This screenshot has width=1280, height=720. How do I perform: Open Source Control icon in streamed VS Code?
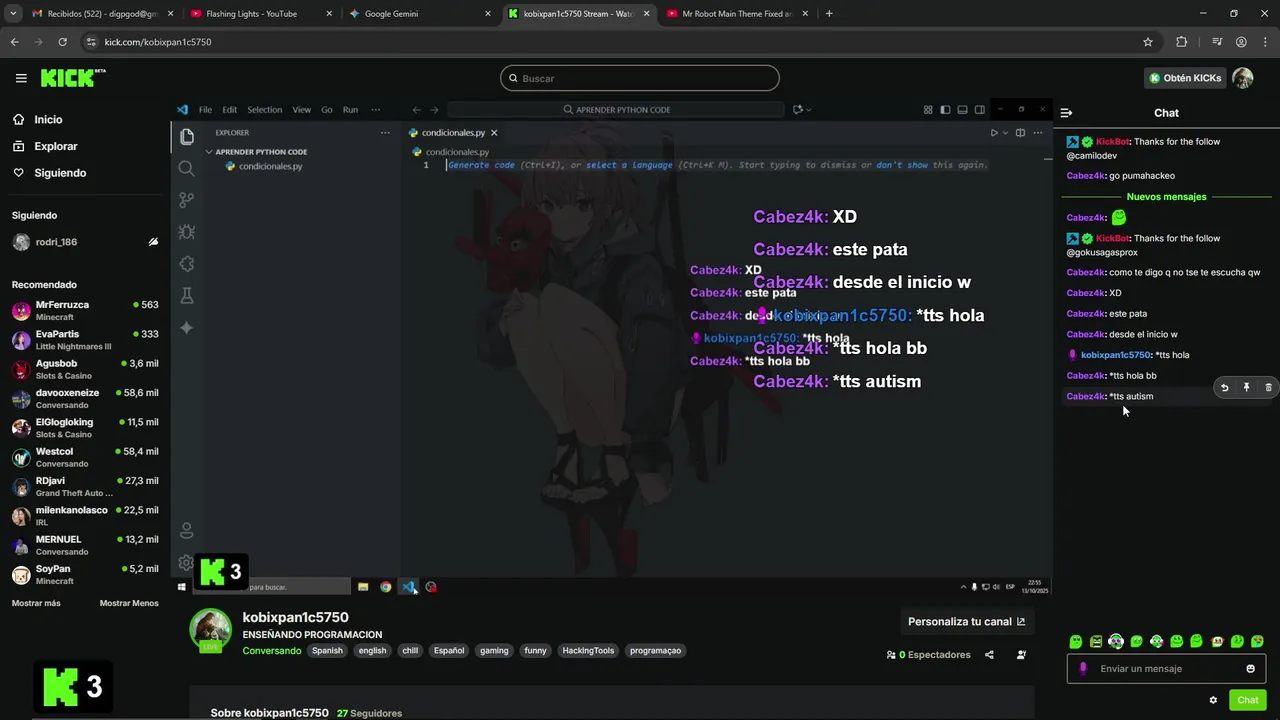pyautogui.click(x=186, y=200)
